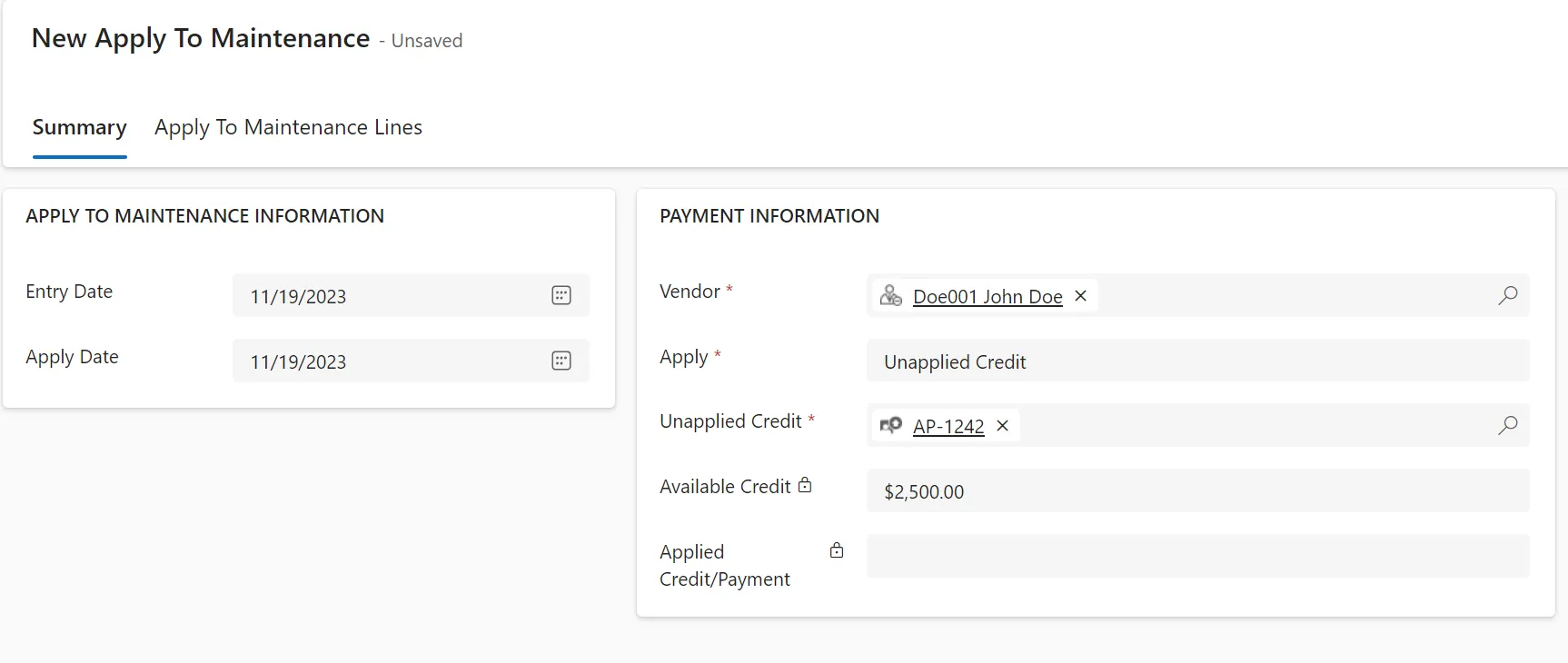
Task: Open the Doe001 John Doe vendor link
Action: tap(987, 297)
